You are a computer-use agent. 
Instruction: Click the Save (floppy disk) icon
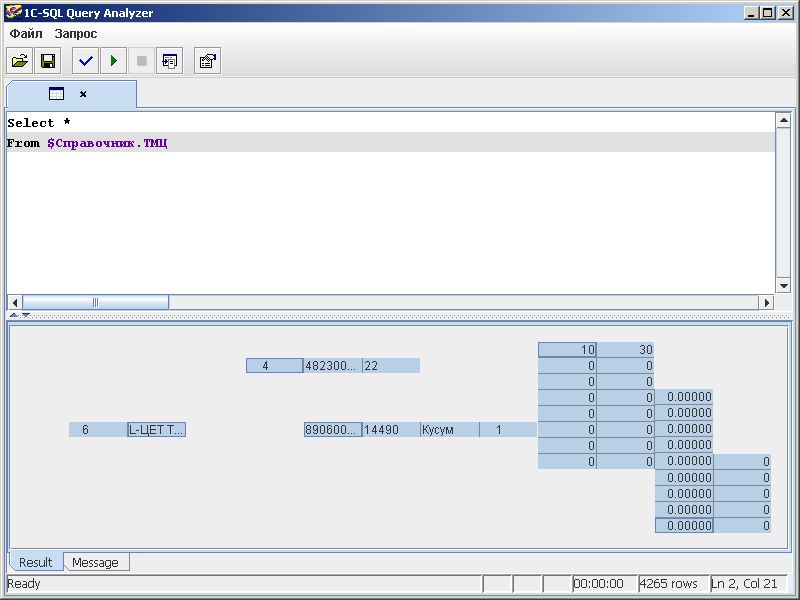(x=47, y=61)
